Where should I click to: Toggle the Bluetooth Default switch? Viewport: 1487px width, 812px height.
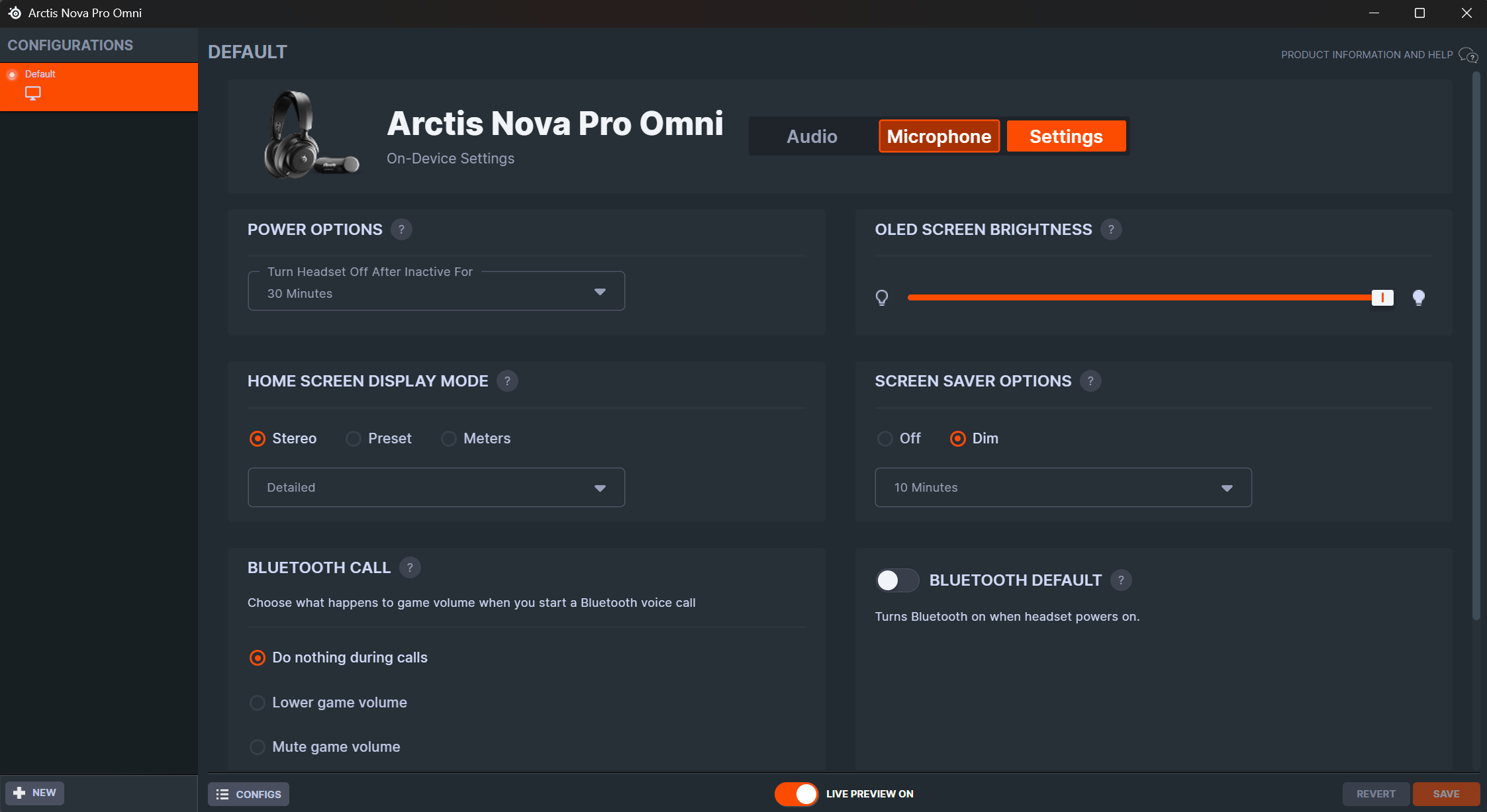pos(897,580)
